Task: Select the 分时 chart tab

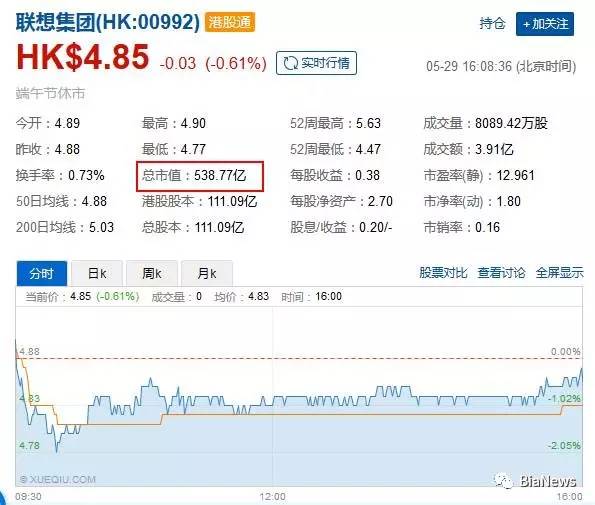Action: tap(42, 273)
